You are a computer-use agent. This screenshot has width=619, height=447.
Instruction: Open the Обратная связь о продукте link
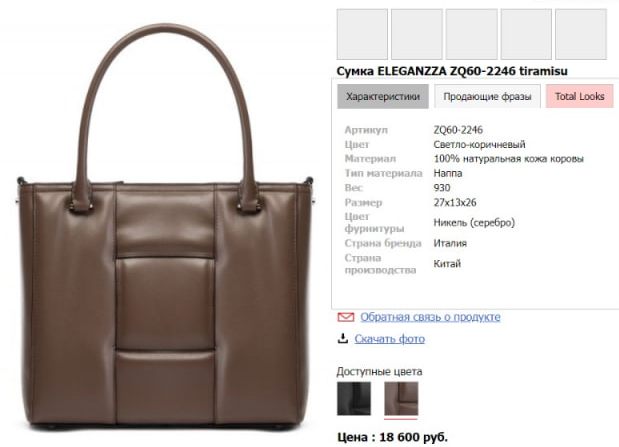coord(430,317)
